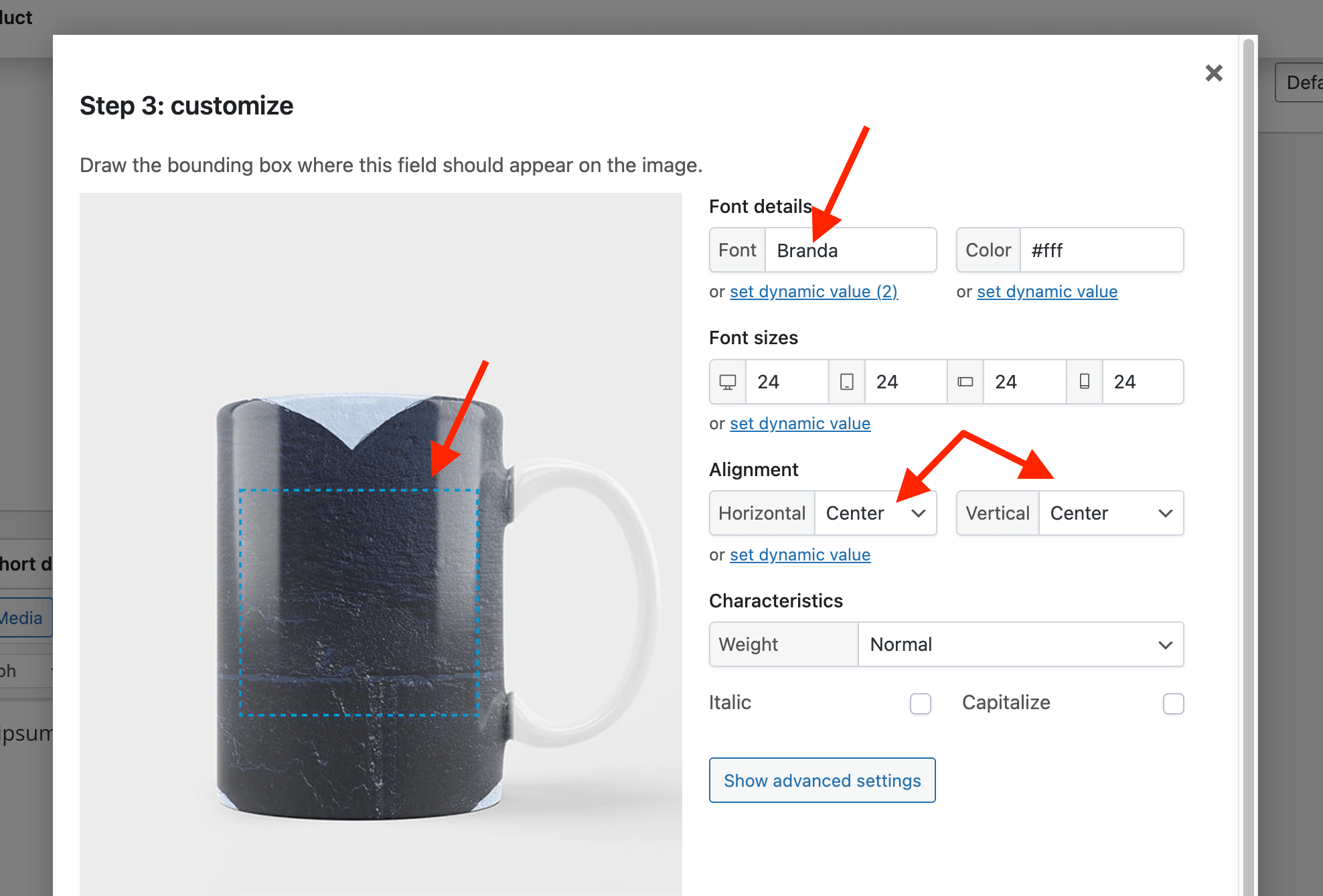Image resolution: width=1323 pixels, height=896 pixels.
Task: Click inside the dashed bounding box on mug
Action: (359, 603)
